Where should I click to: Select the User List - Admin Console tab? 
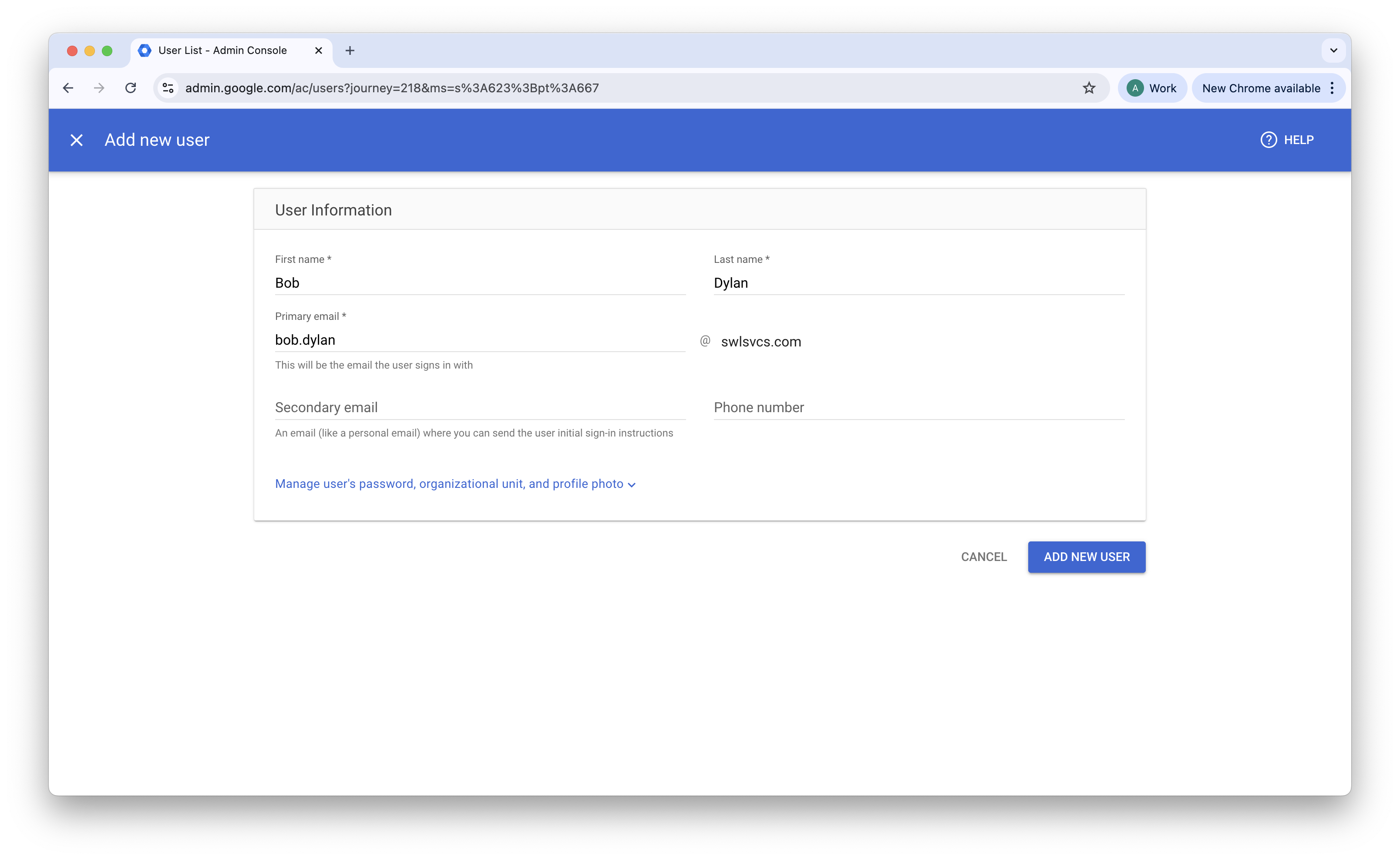click(x=222, y=50)
